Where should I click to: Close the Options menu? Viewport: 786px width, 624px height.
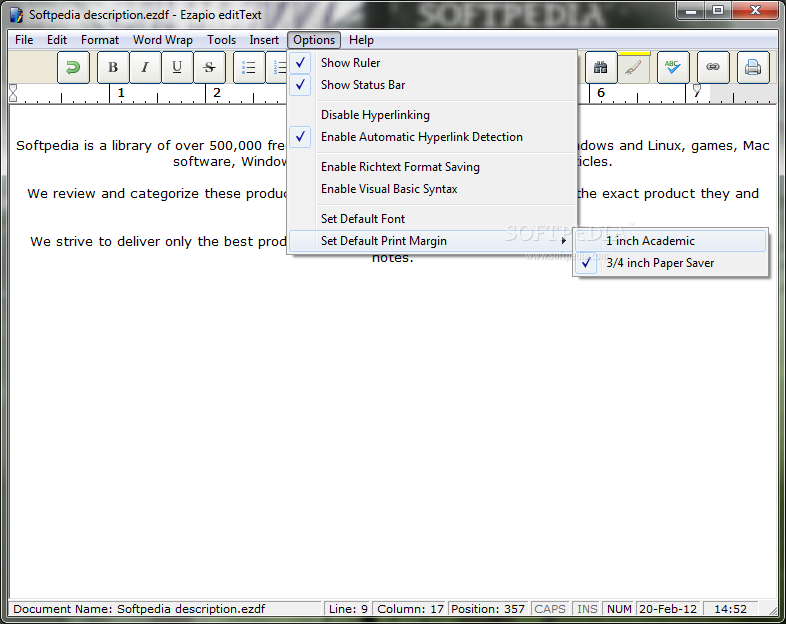click(314, 40)
